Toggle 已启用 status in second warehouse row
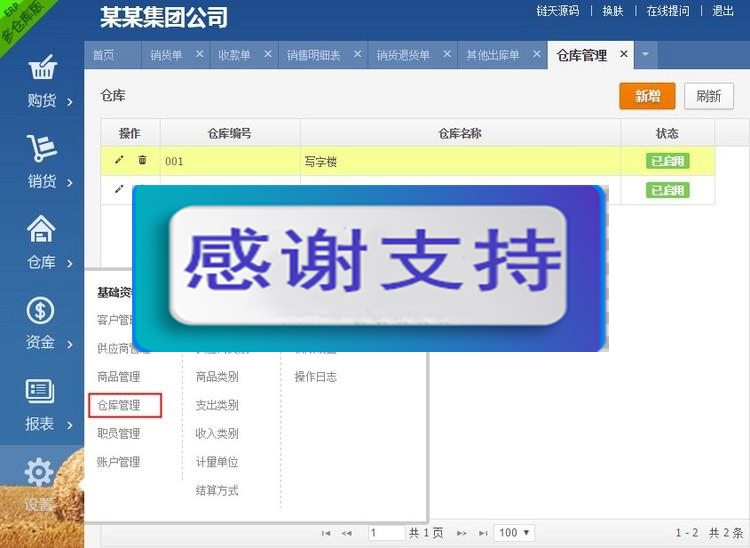 point(668,190)
